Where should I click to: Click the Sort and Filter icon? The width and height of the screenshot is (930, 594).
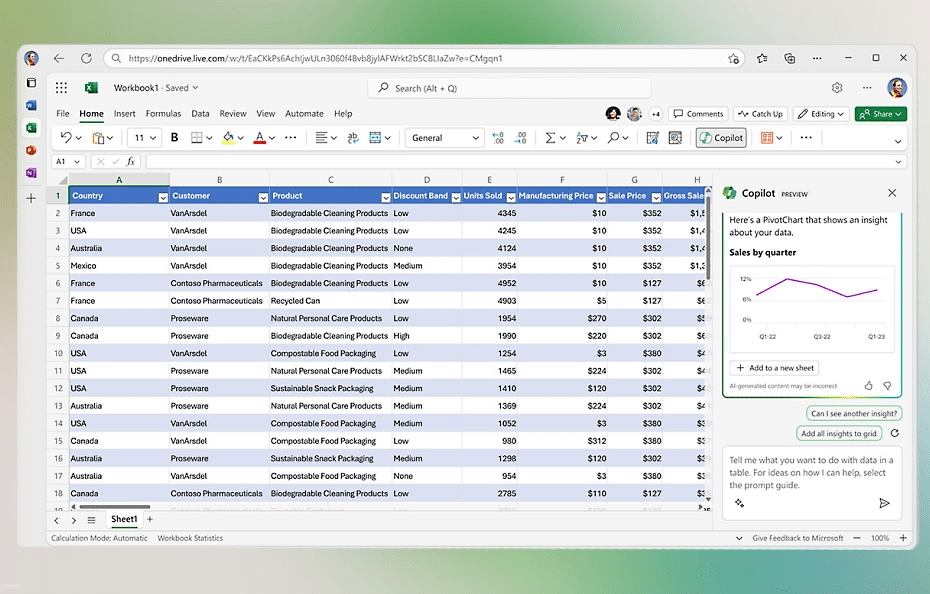pos(583,138)
